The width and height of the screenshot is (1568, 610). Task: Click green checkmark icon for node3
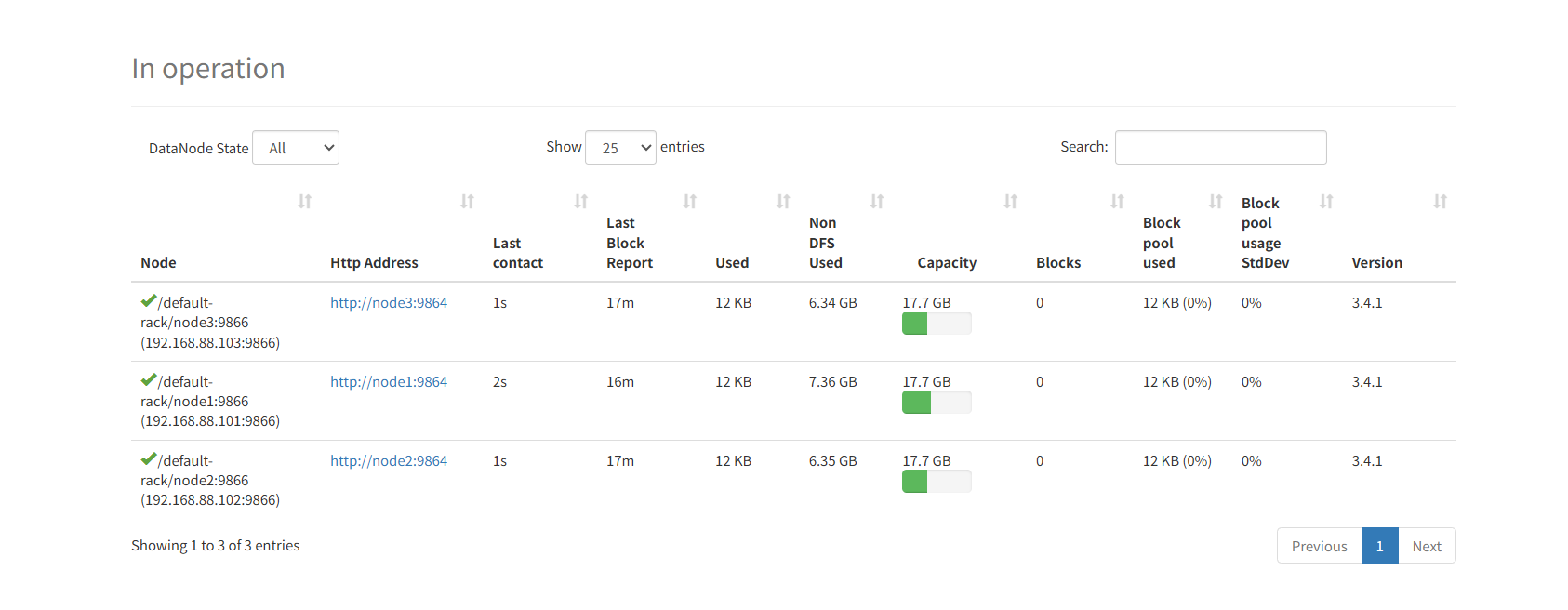click(x=149, y=301)
